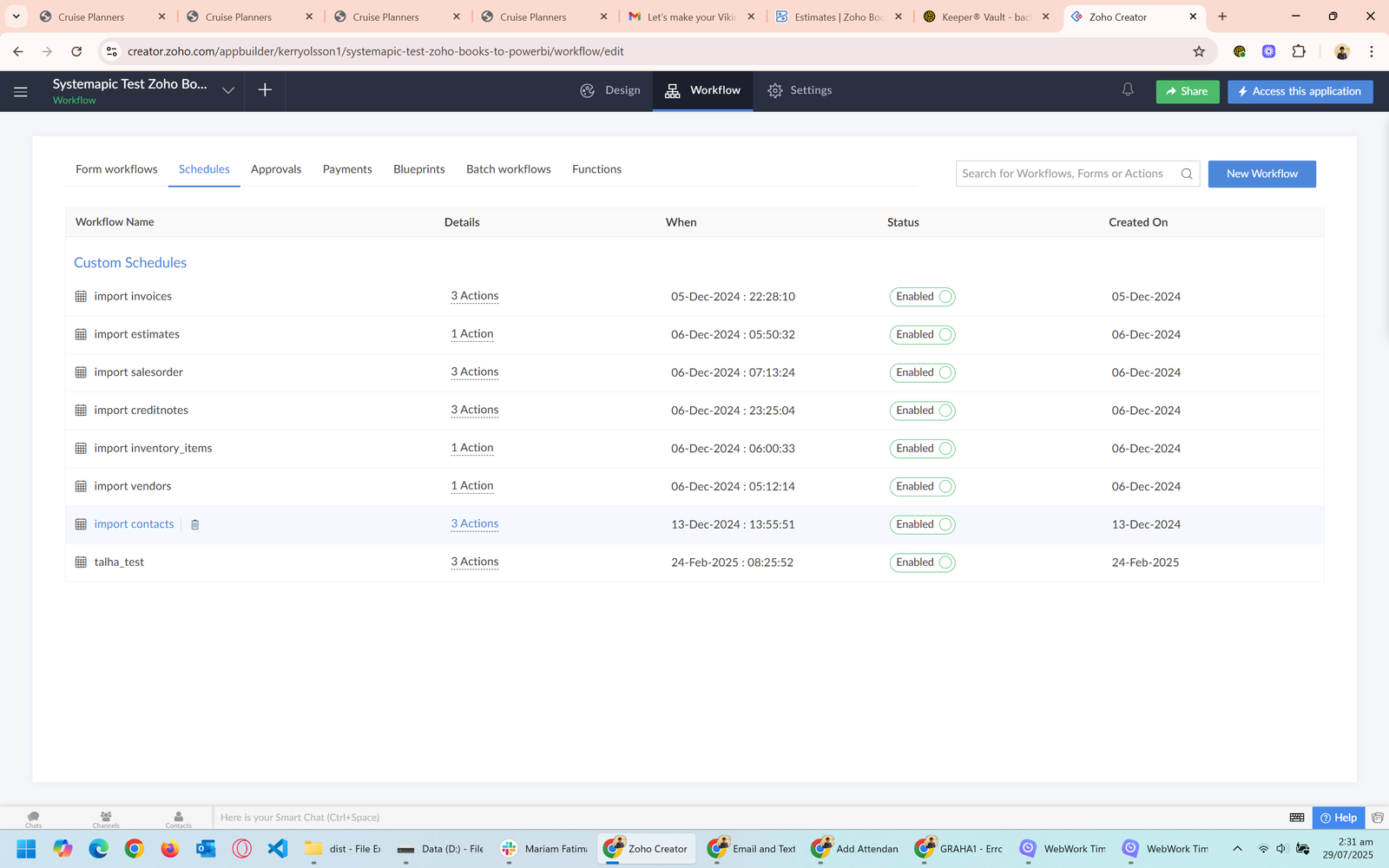The width and height of the screenshot is (1389, 868).
Task: Toggle Enabled status for import invoices
Action: point(922,297)
